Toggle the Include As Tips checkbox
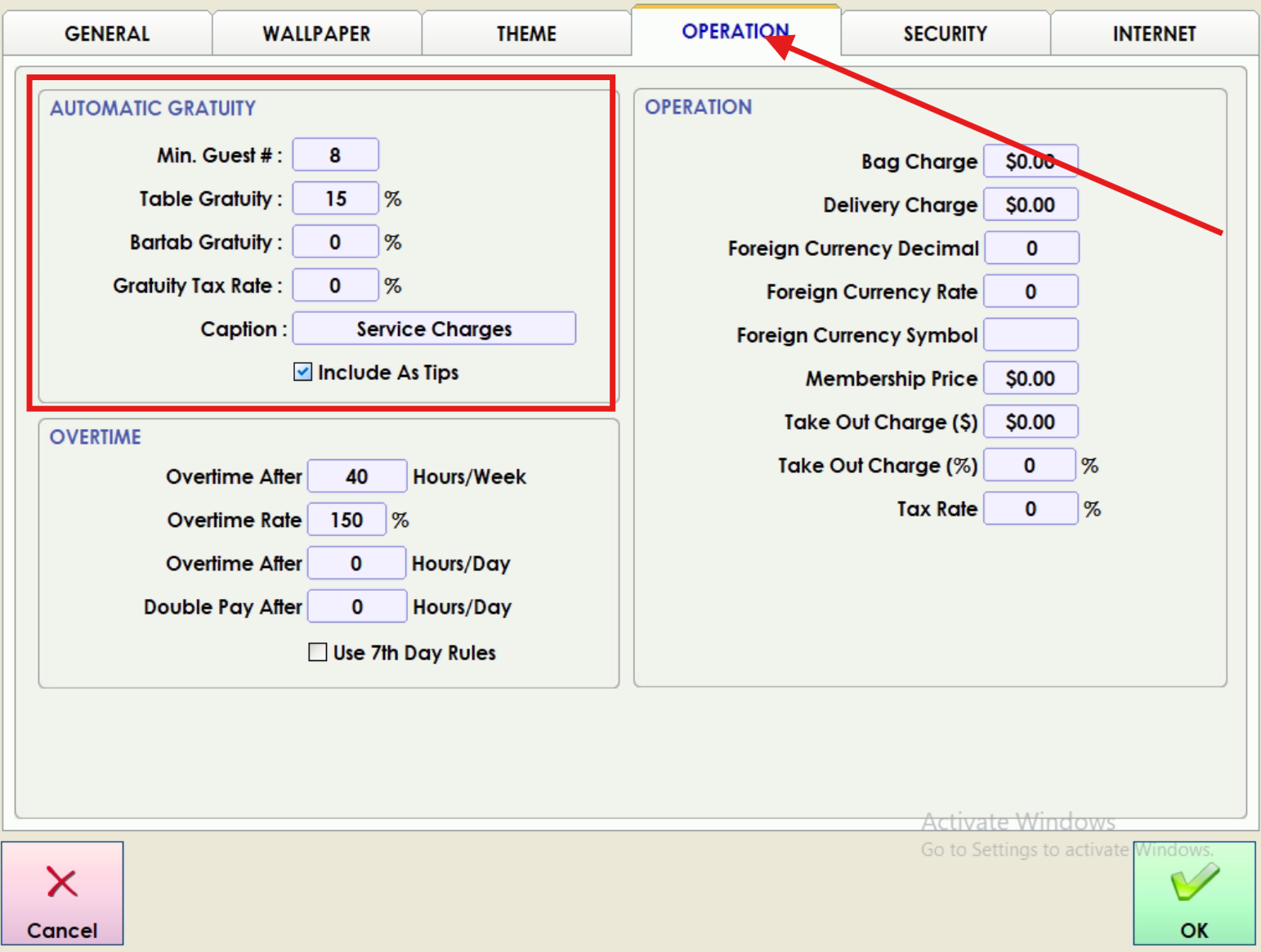 (x=302, y=372)
